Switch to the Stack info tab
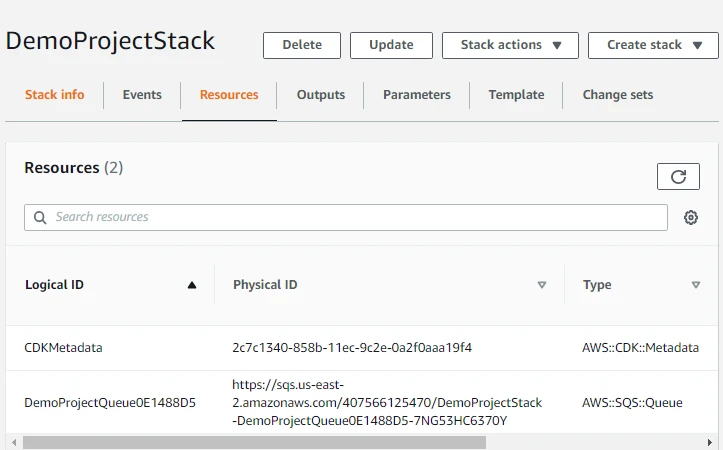 point(55,95)
